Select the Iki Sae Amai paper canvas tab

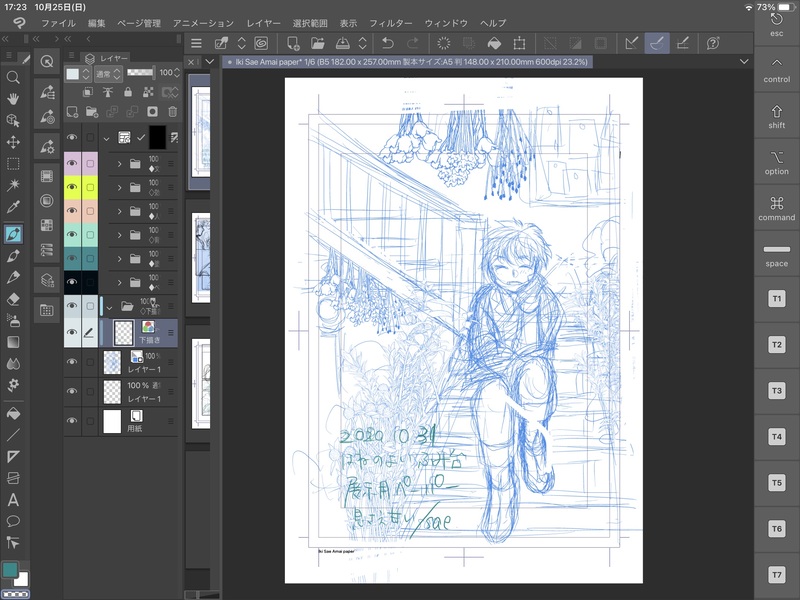[x=408, y=62]
